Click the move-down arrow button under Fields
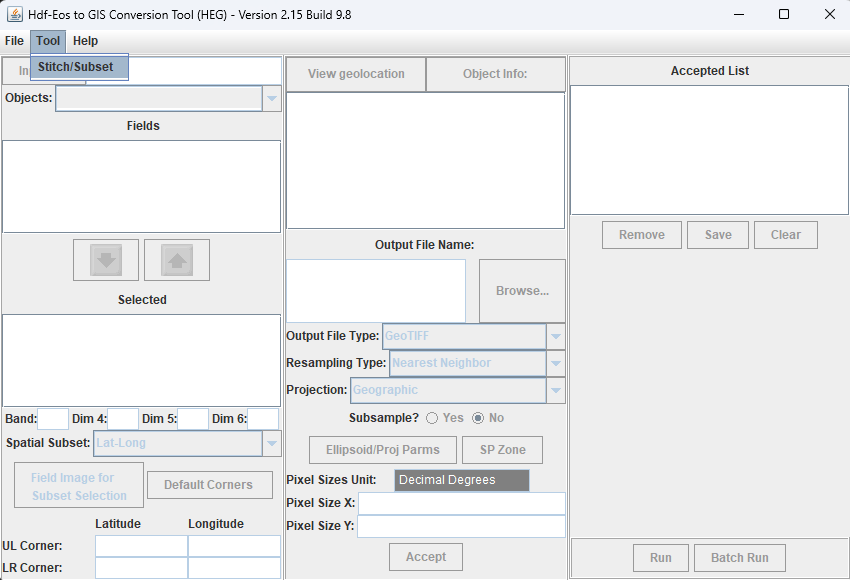The width and height of the screenshot is (850, 580). pyautogui.click(x=106, y=260)
